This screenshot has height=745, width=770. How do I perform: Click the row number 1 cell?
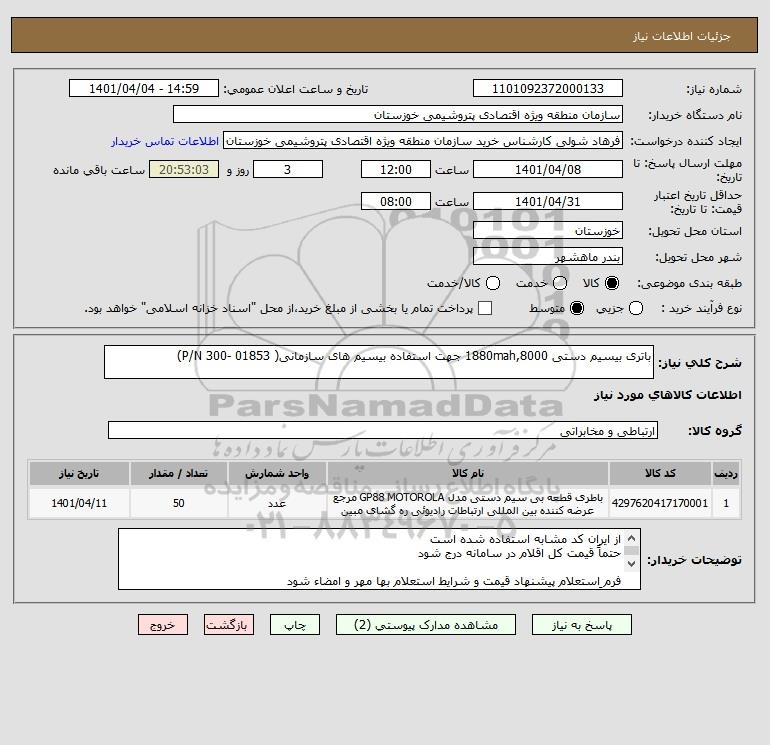pos(726,503)
